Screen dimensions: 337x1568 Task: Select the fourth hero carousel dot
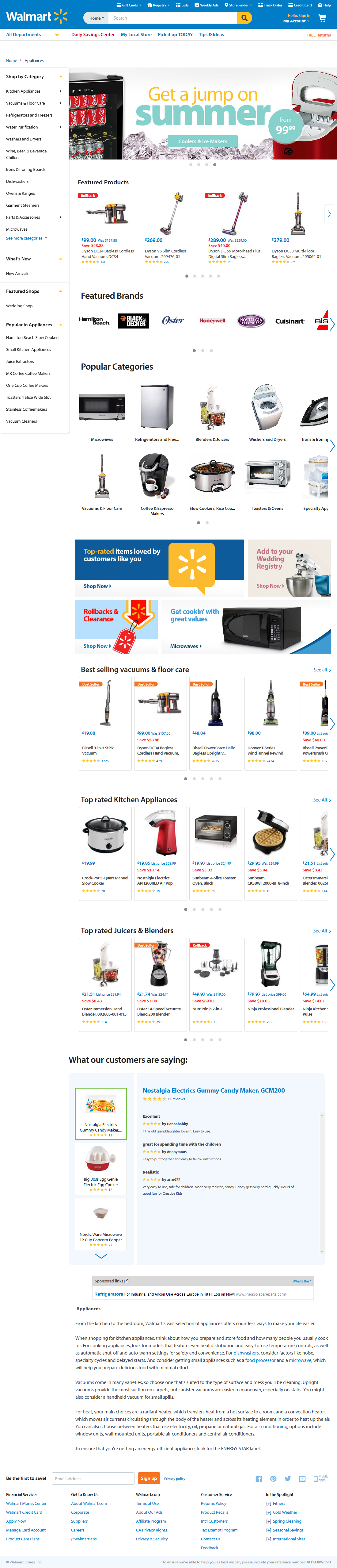tap(215, 164)
